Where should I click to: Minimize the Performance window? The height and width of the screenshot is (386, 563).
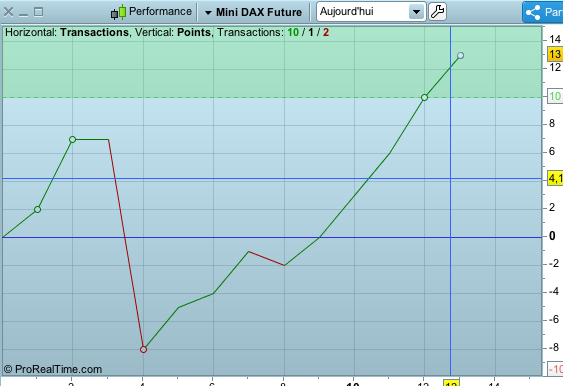(x=23, y=15)
